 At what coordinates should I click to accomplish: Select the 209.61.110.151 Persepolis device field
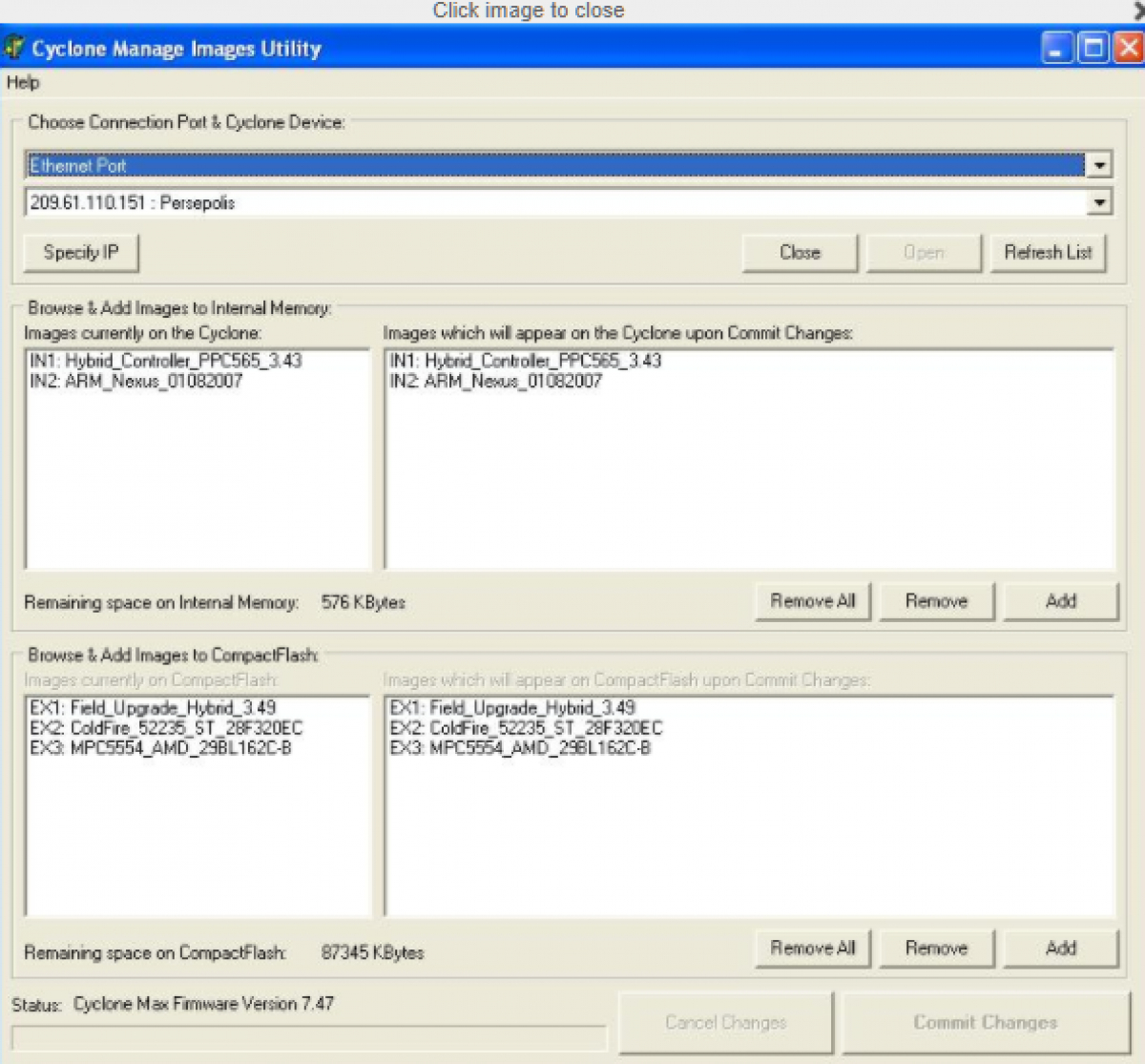[x=553, y=202]
